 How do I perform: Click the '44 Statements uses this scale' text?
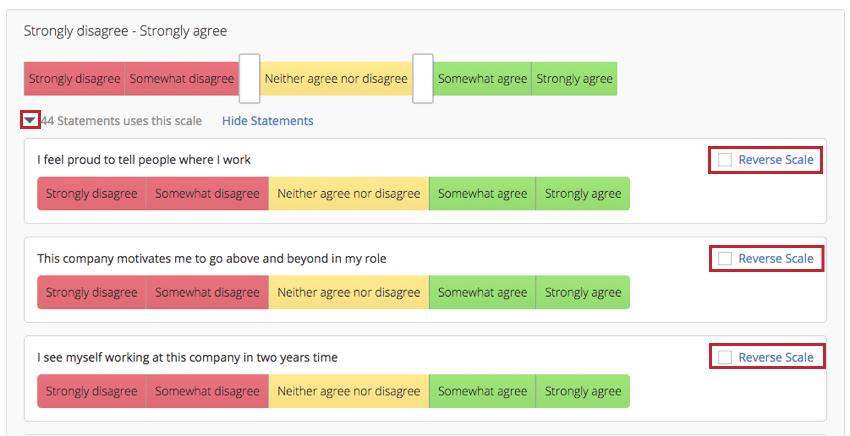pyautogui.click(x=121, y=121)
